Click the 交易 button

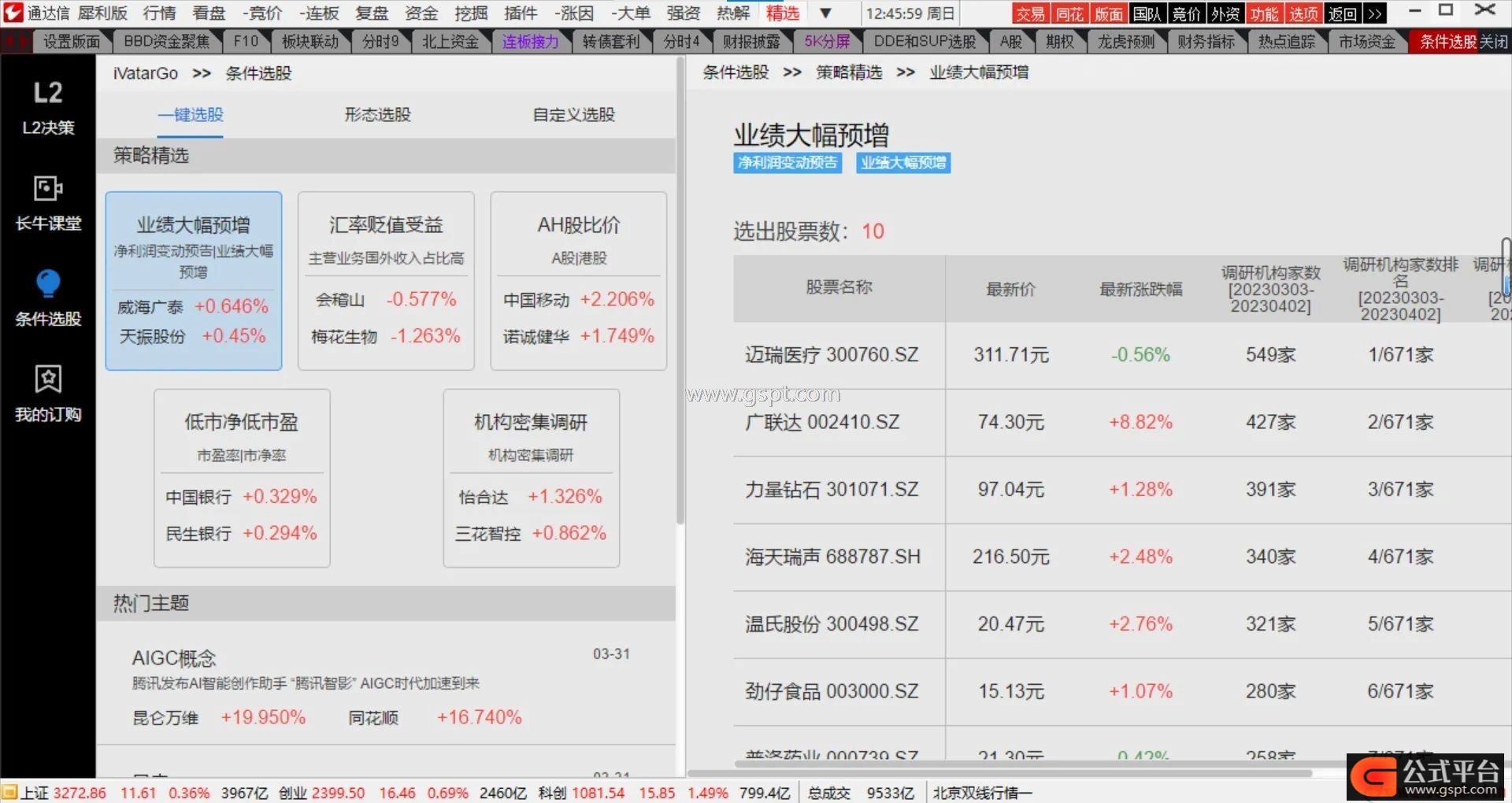click(x=1030, y=14)
